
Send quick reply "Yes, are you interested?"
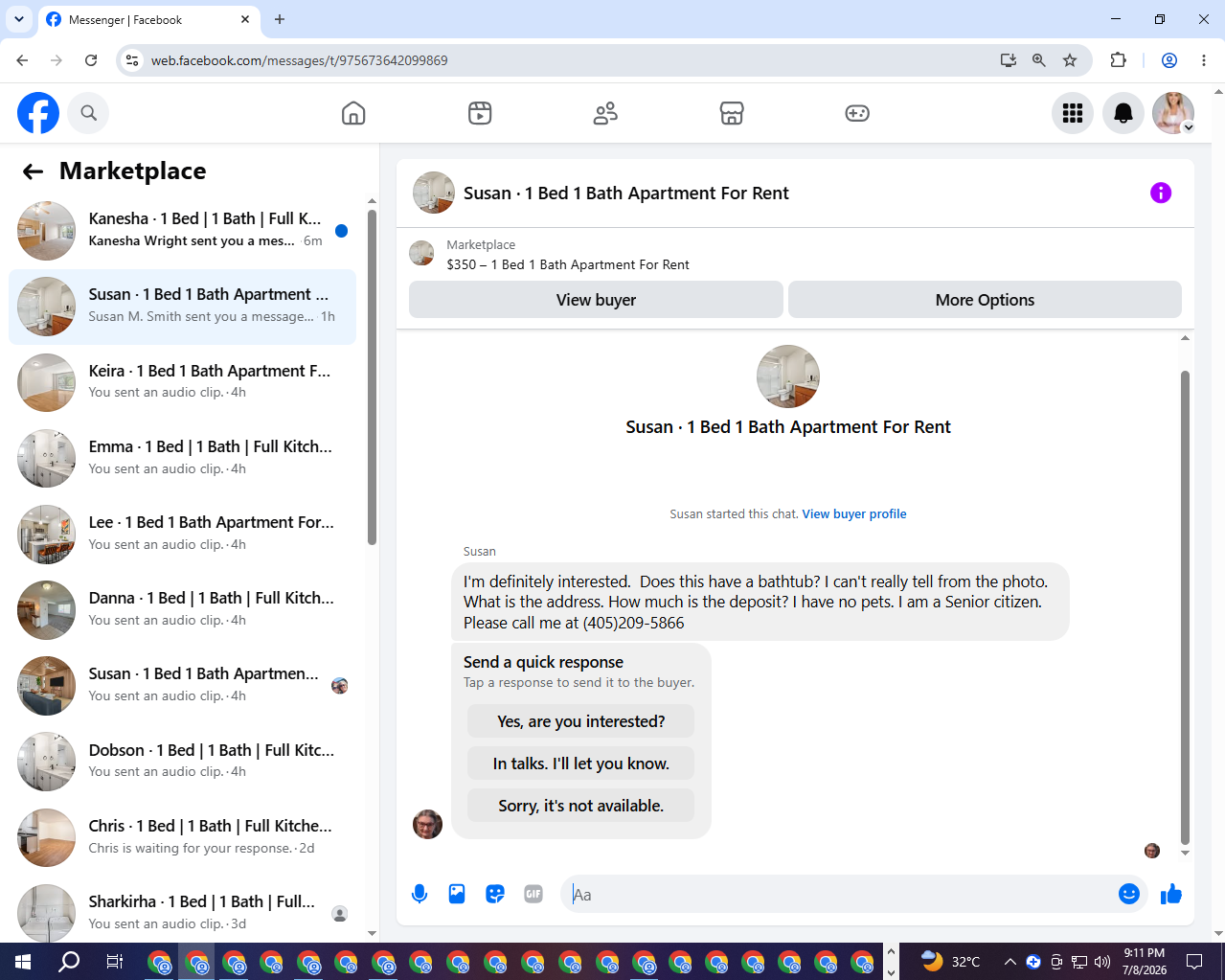(x=580, y=721)
